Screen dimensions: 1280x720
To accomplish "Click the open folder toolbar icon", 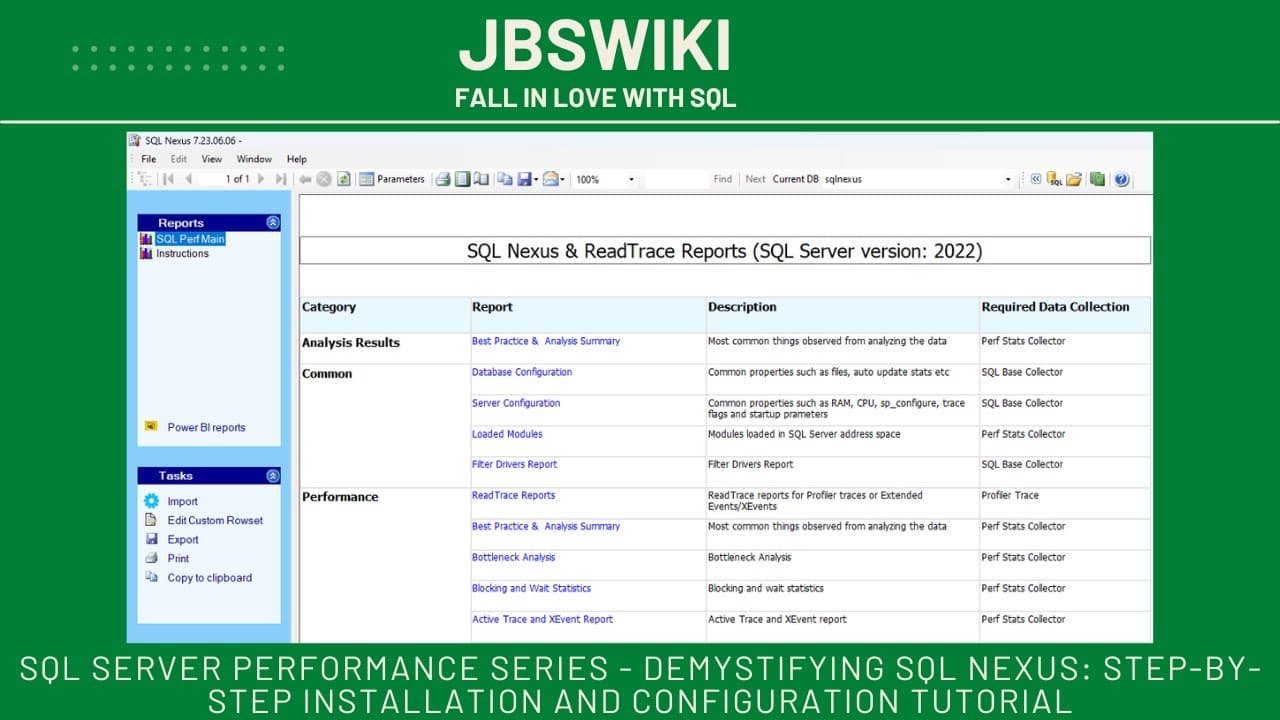I will 1074,179.
